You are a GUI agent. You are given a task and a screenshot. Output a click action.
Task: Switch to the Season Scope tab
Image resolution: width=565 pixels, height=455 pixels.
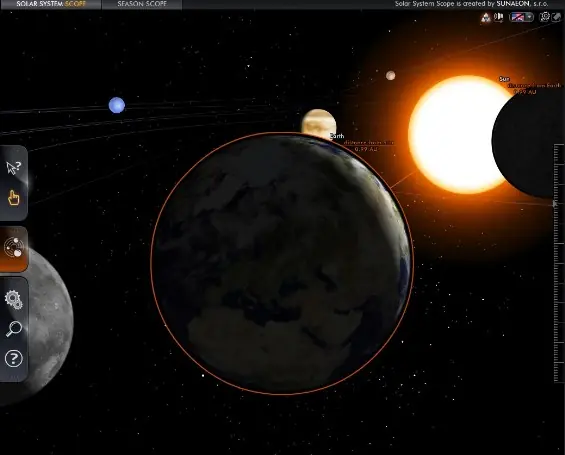(x=142, y=4)
